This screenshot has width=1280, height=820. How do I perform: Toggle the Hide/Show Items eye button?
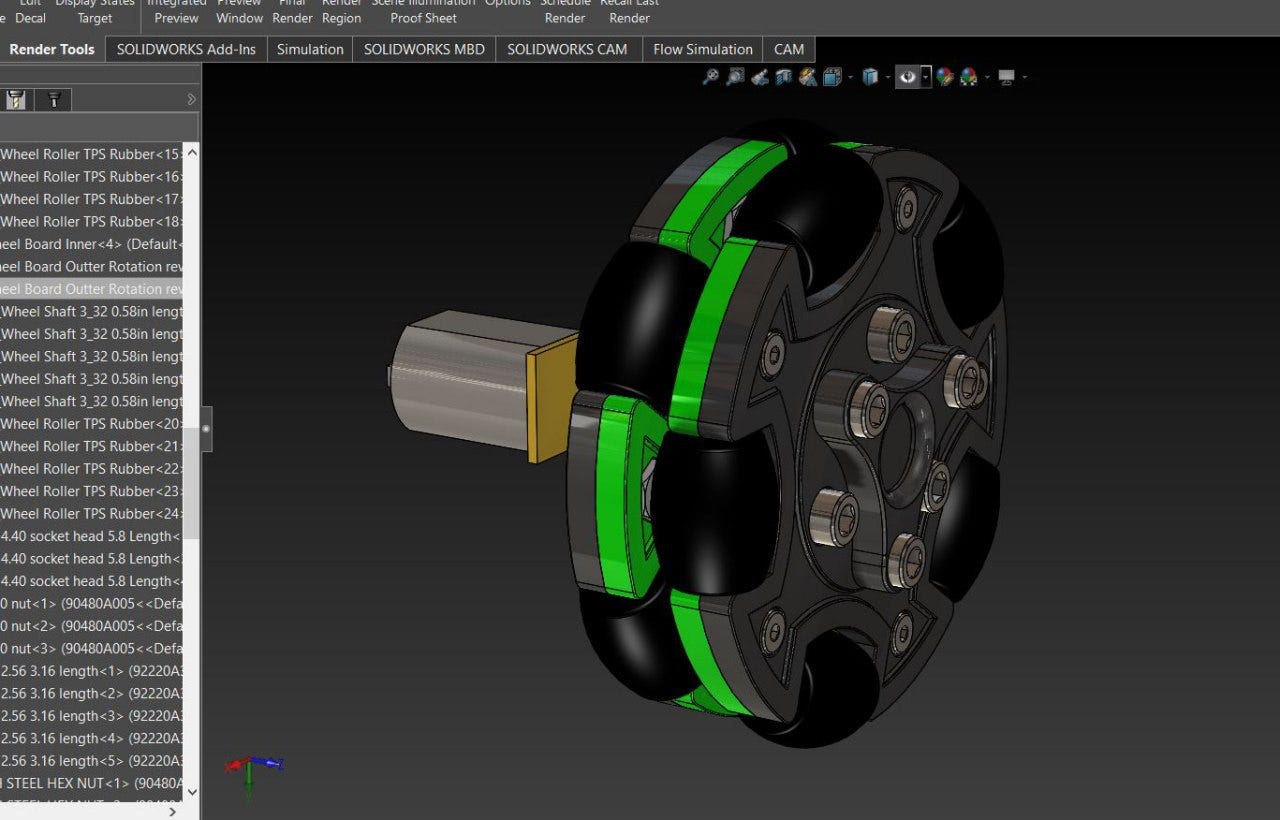(x=908, y=77)
